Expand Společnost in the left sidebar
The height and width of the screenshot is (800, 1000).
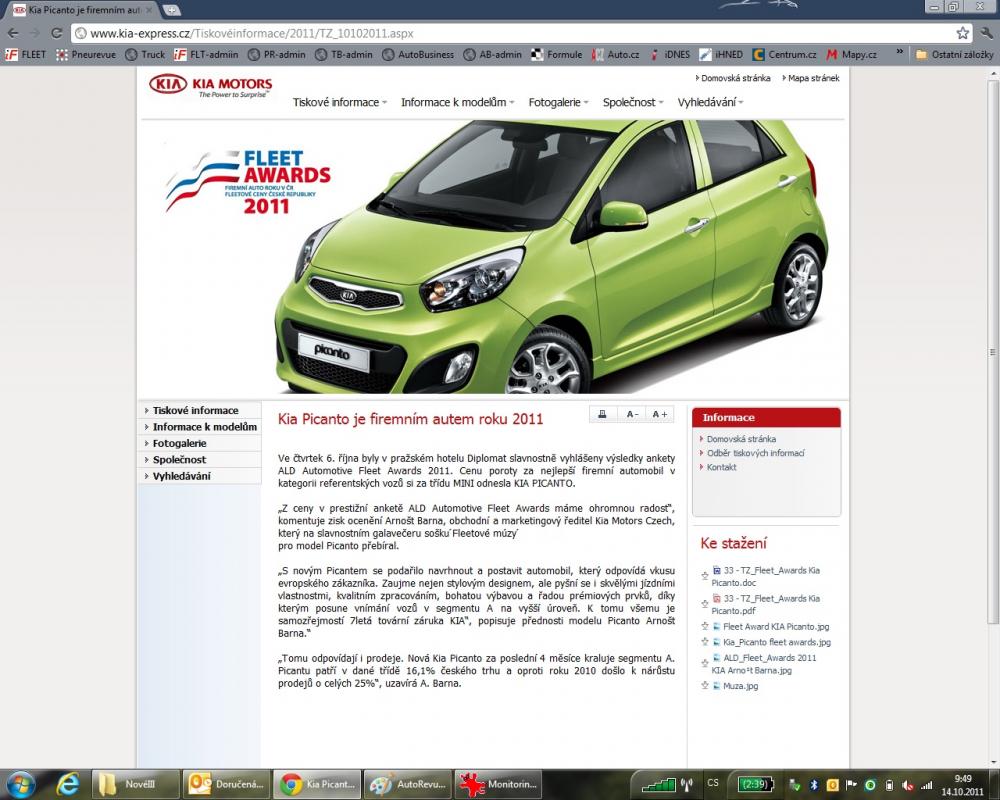point(199,459)
